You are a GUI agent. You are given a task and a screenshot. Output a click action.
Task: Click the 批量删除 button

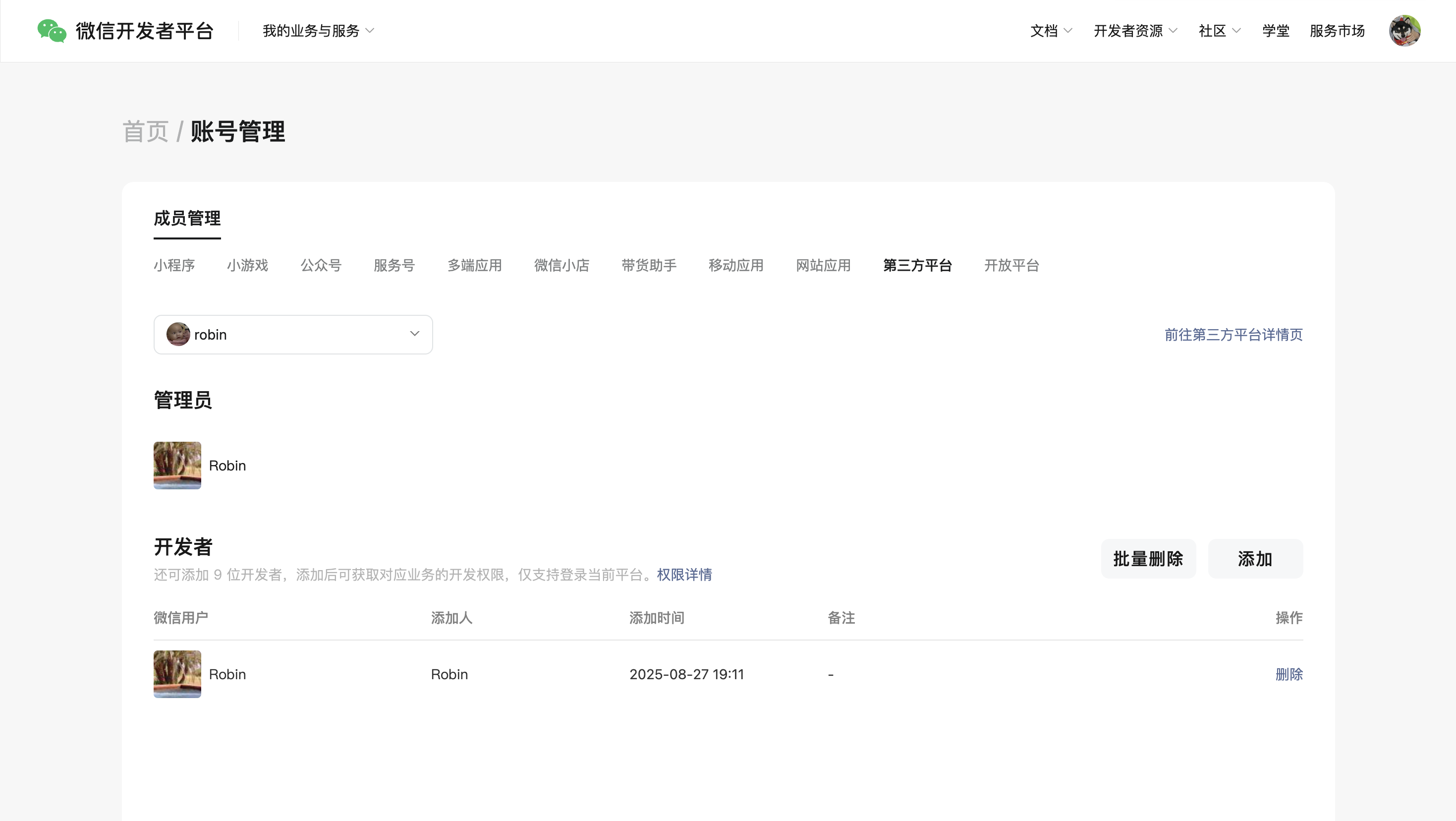[x=1148, y=559]
